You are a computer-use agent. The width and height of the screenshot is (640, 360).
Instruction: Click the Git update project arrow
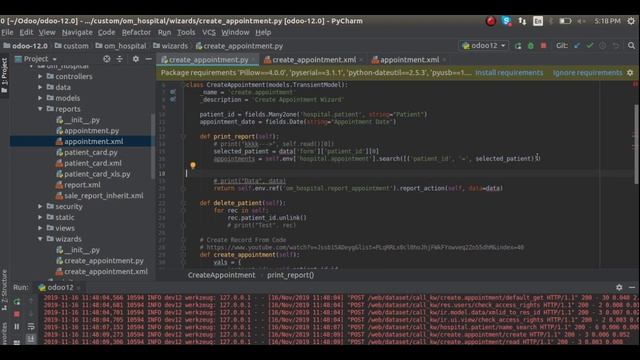click(x=577, y=46)
